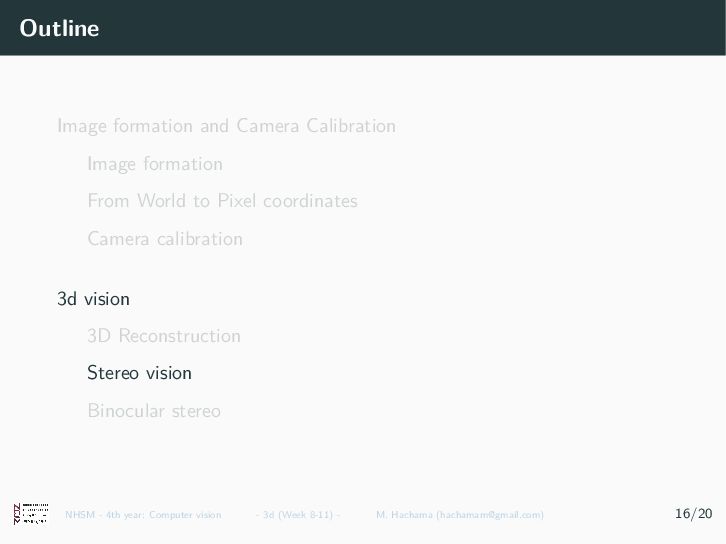Viewport: 726px width, 544px height.
Task: Select the '3d (Week 8-11)' footer label
Action: [x=298, y=515]
